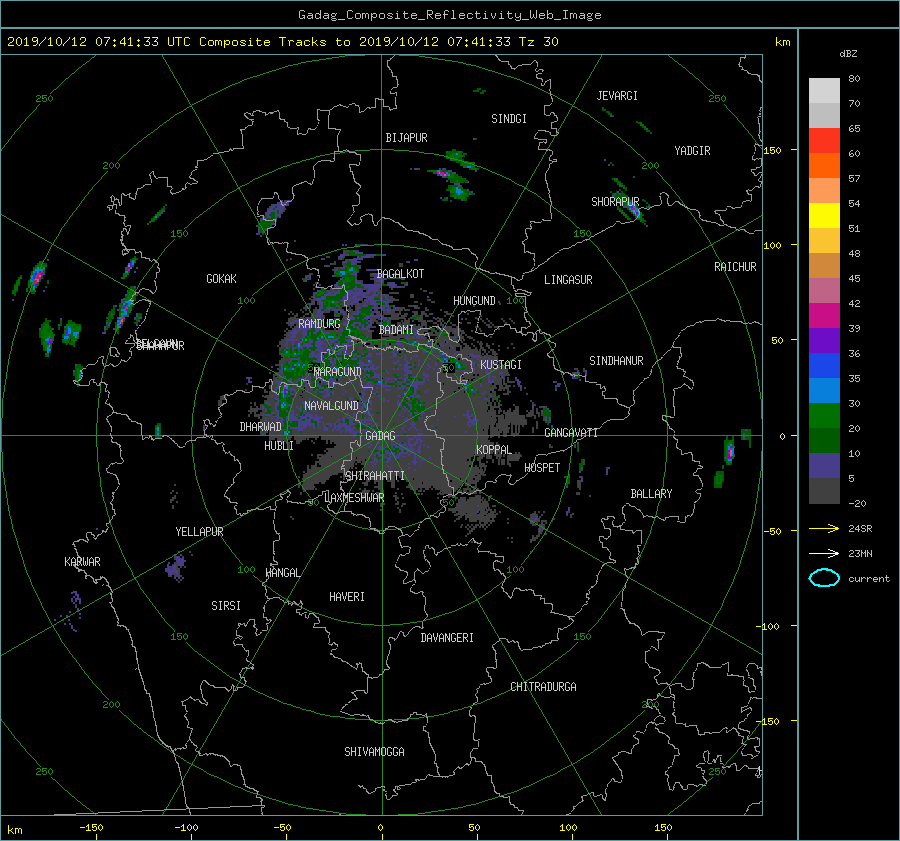Click the BAGALKOT label
This screenshot has height=841, width=900.
point(400,274)
